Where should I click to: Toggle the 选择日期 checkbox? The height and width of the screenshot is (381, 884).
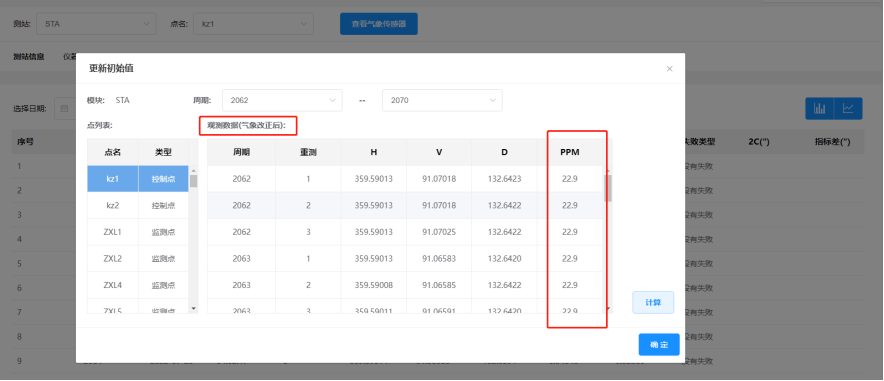pyautogui.click(x=64, y=108)
